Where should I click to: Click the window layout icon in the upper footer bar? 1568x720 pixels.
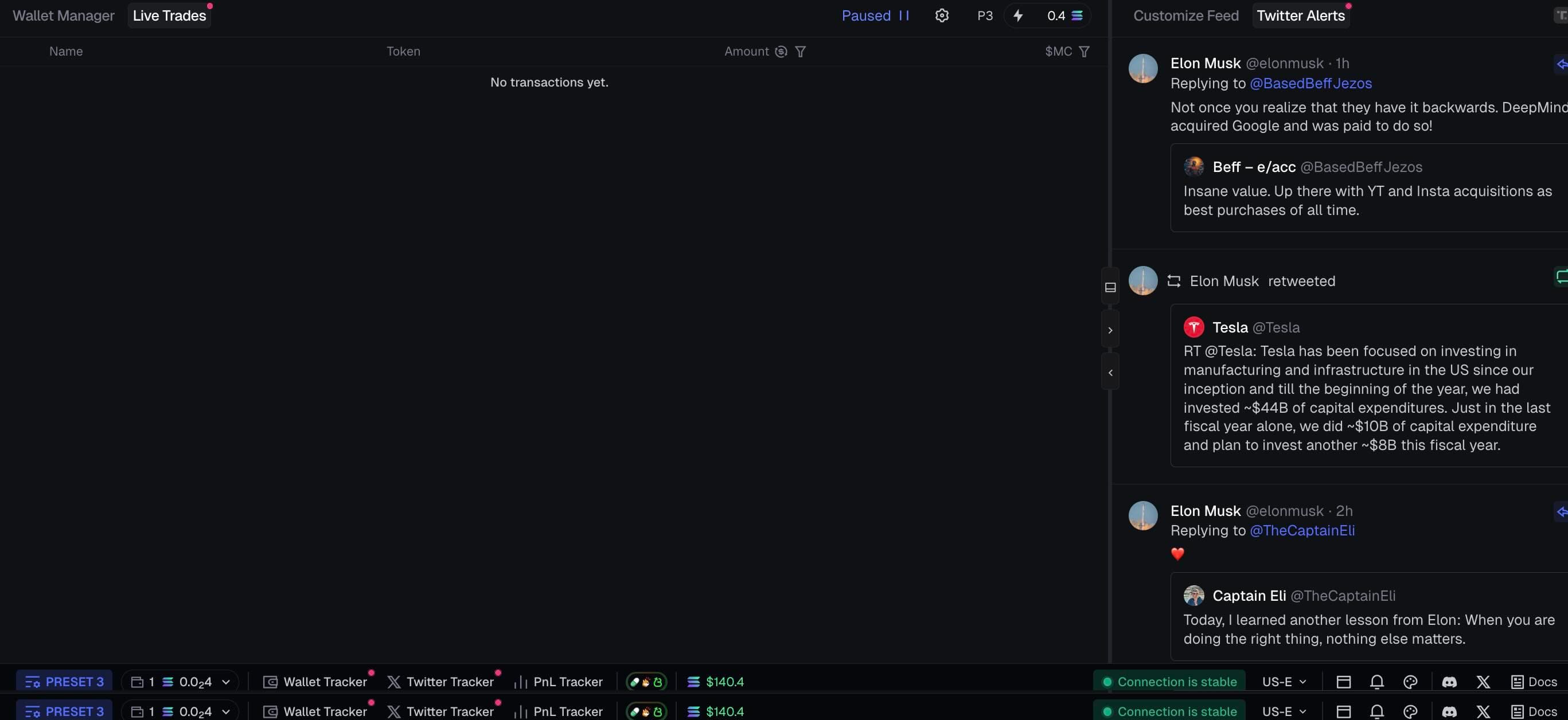click(1343, 682)
